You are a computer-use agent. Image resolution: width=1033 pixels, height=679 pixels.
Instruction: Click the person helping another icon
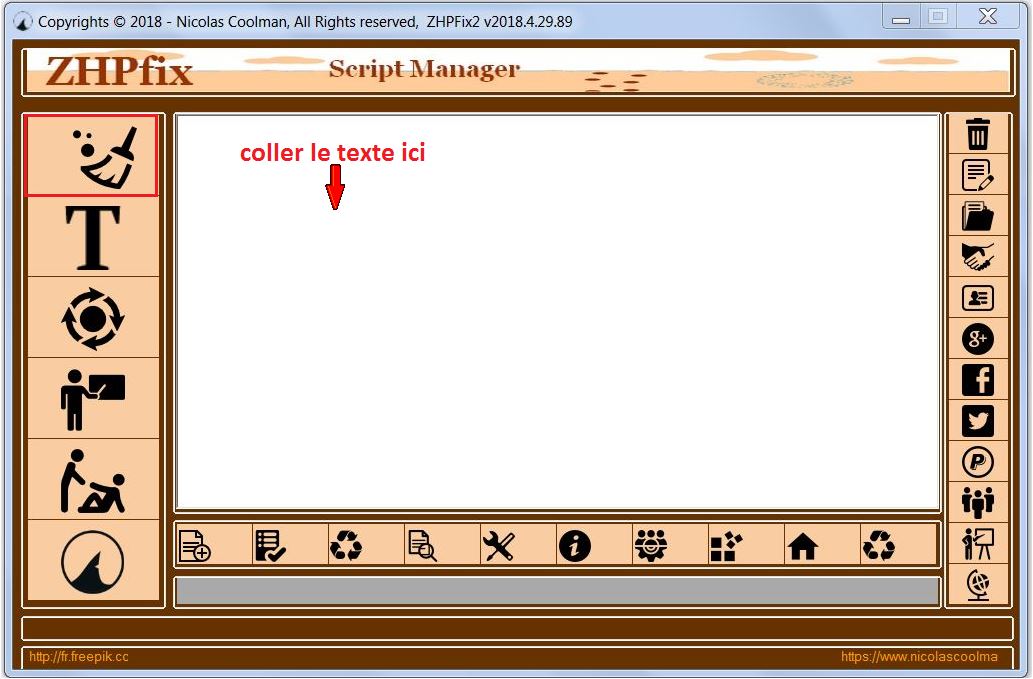(93, 480)
